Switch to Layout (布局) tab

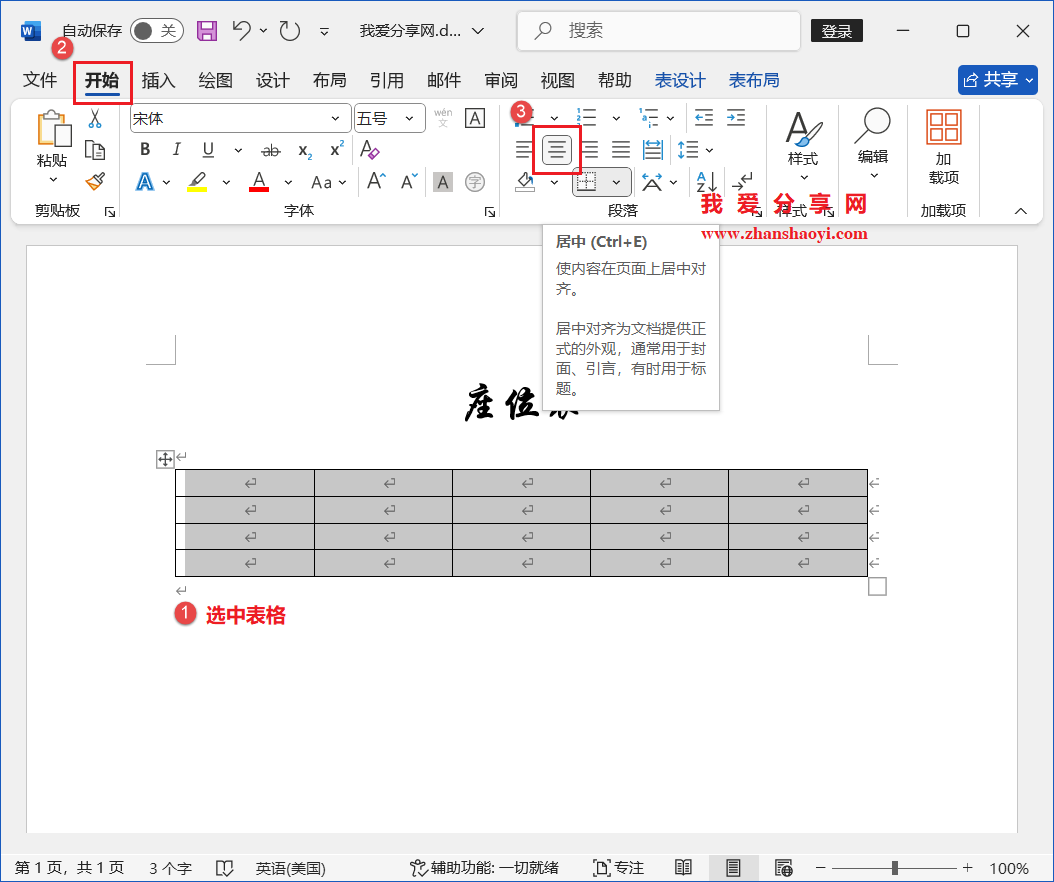[x=329, y=81]
